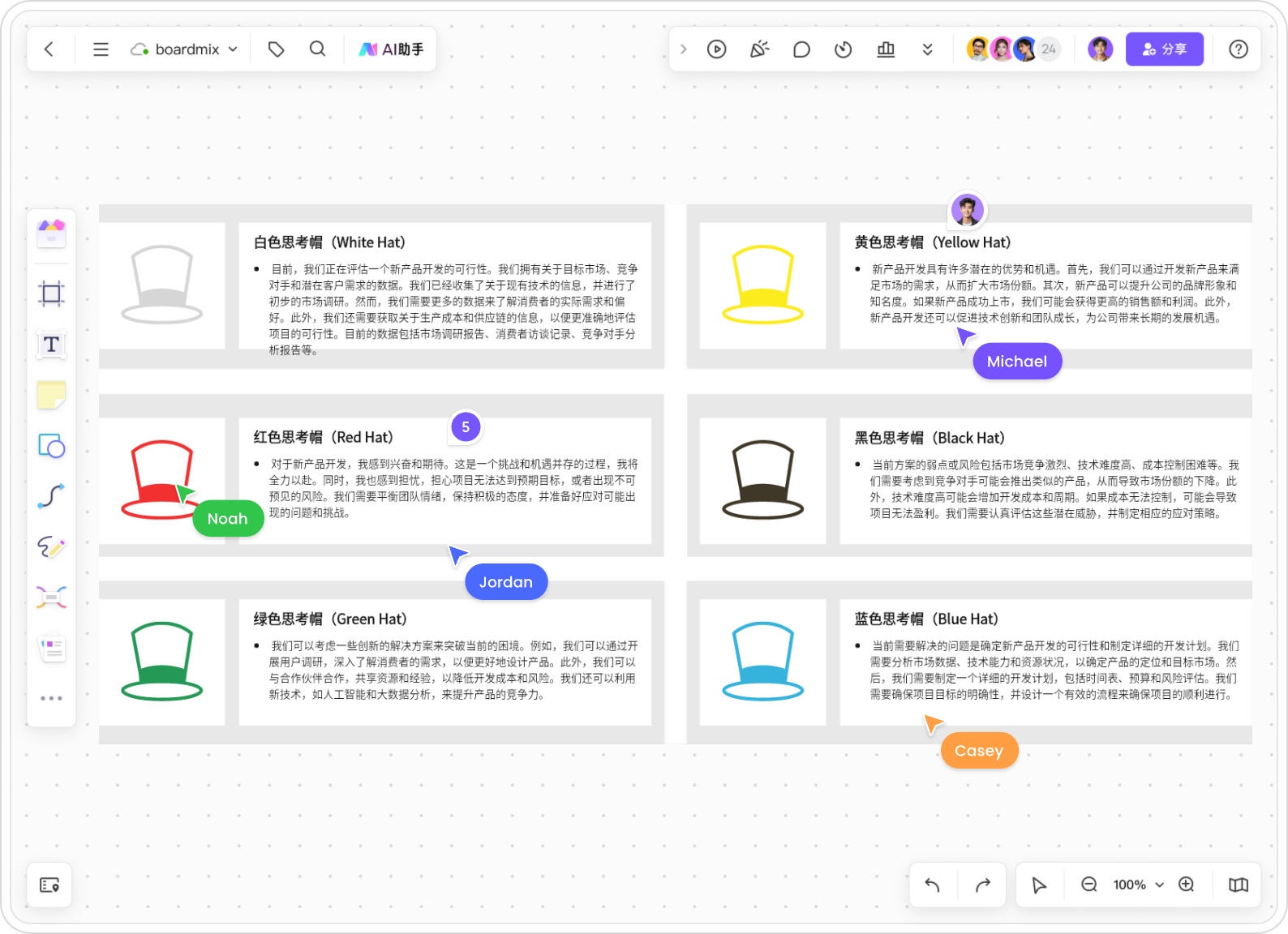The width and height of the screenshot is (1288, 934).
Task: Click the 白色思考帽 (White Hat) heading
Action: [x=329, y=242]
